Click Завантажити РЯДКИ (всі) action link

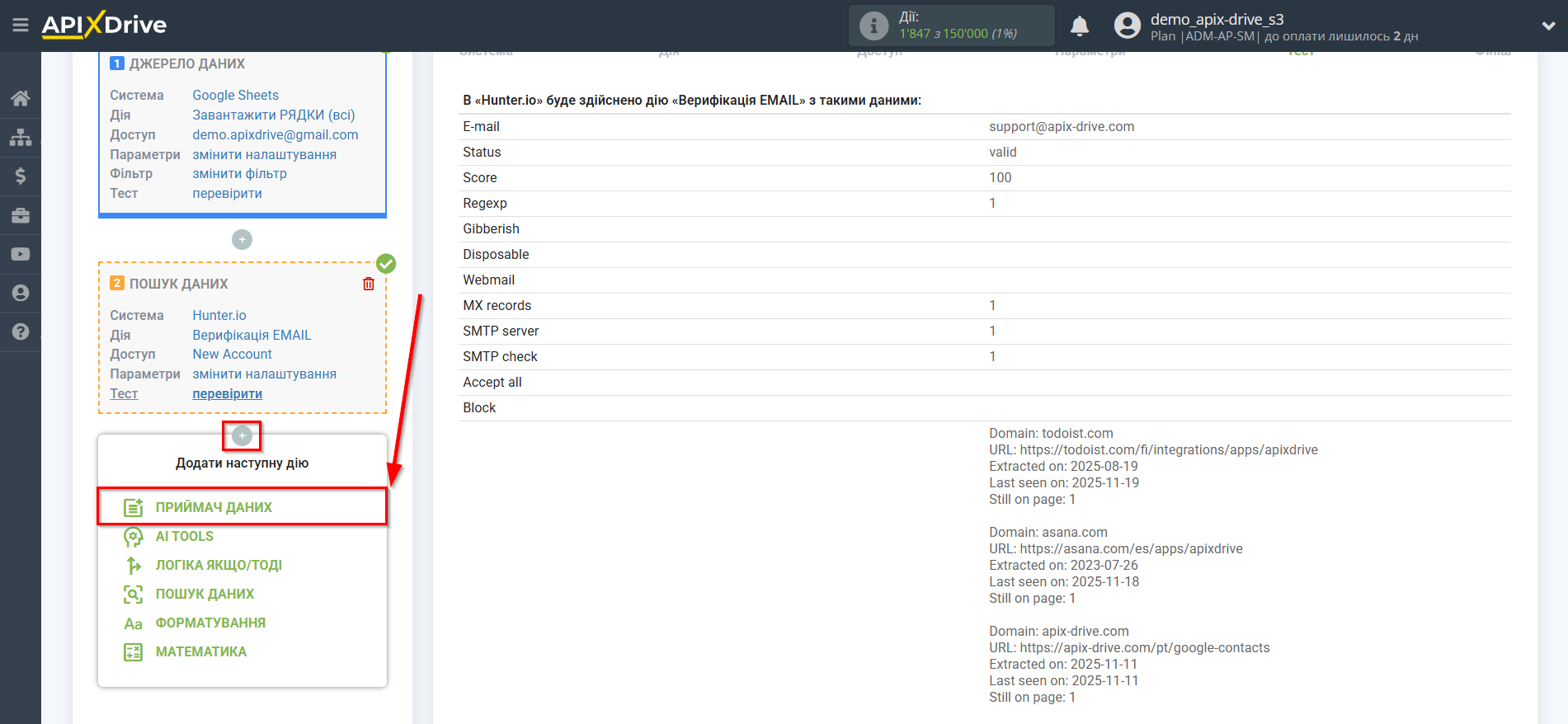(274, 115)
